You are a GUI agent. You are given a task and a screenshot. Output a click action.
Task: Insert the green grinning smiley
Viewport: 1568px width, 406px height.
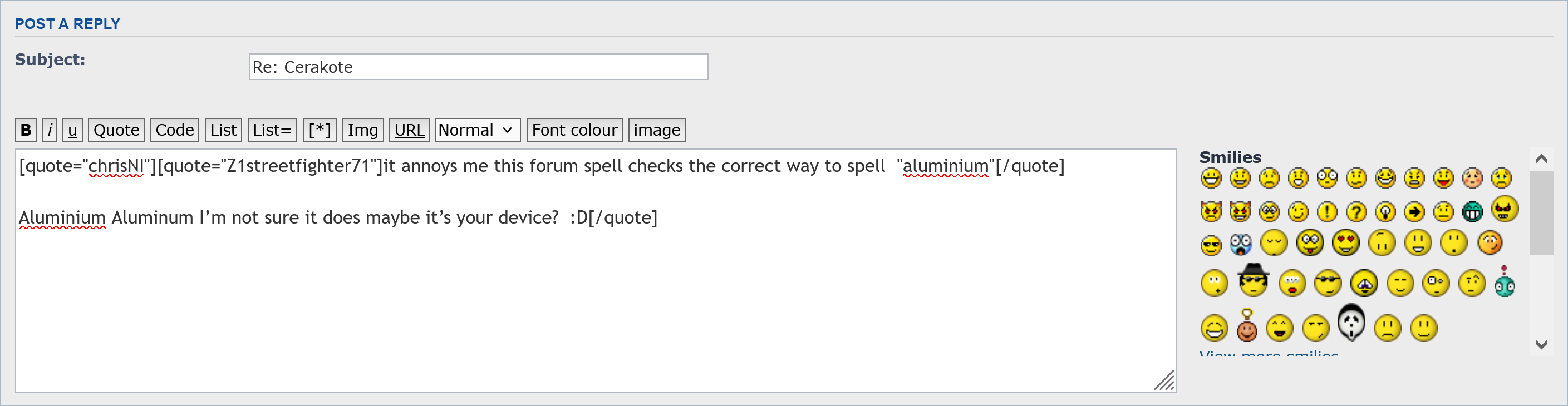click(x=1472, y=212)
